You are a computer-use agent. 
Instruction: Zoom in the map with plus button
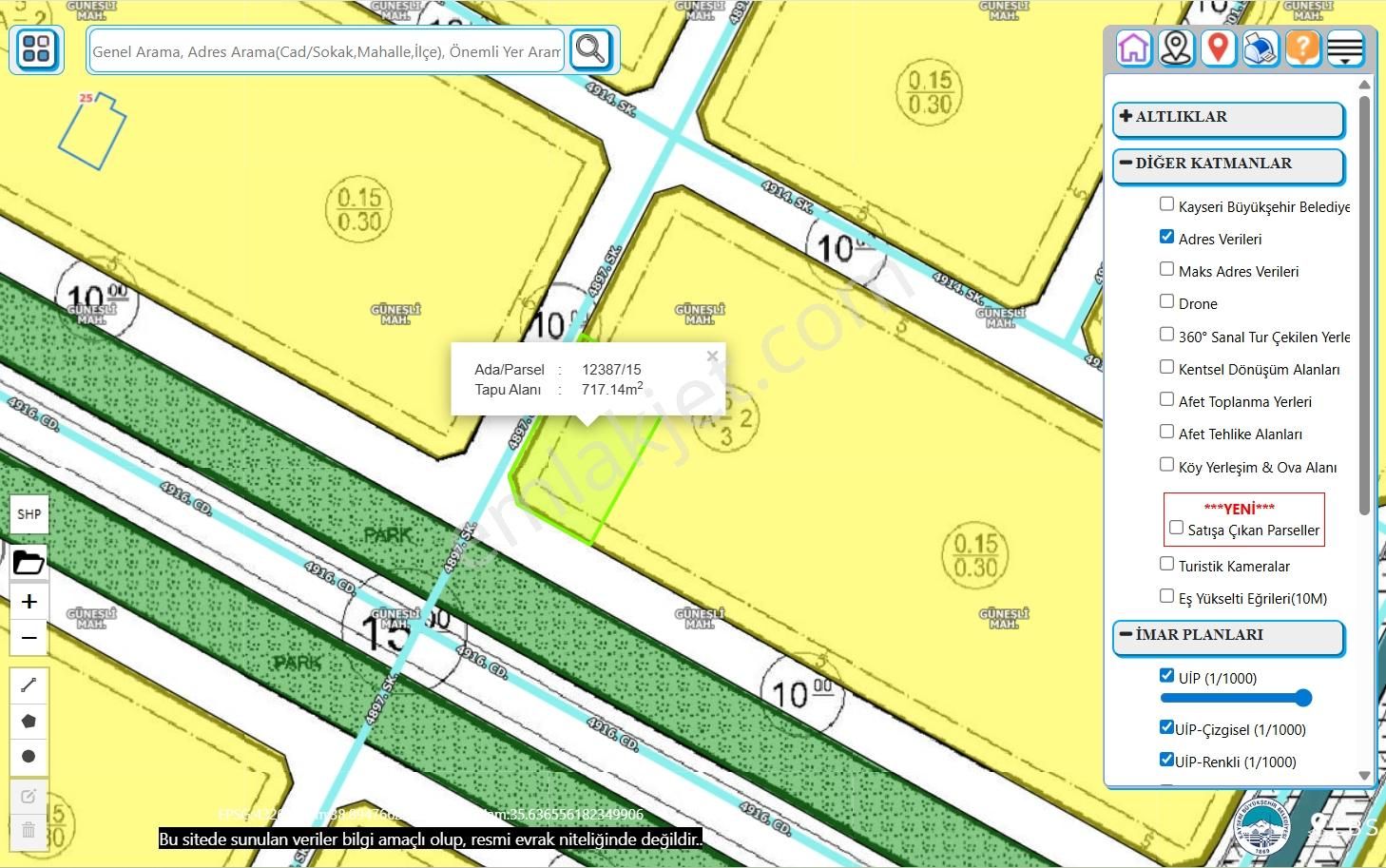point(29,602)
